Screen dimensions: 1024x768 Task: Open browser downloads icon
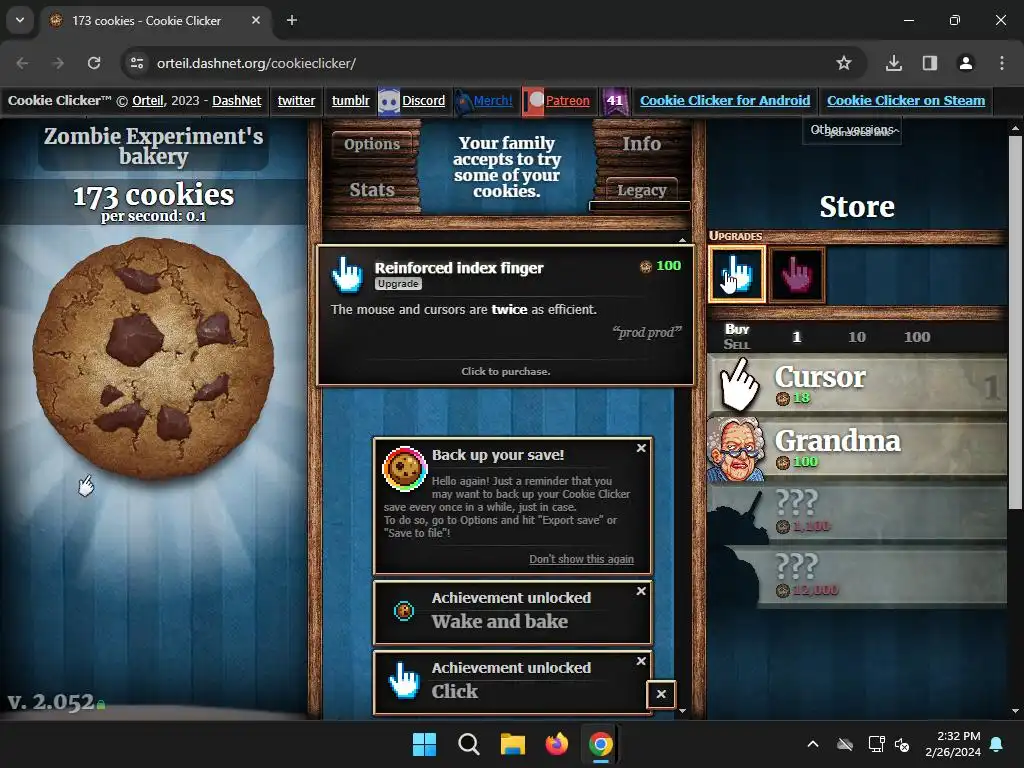(893, 63)
